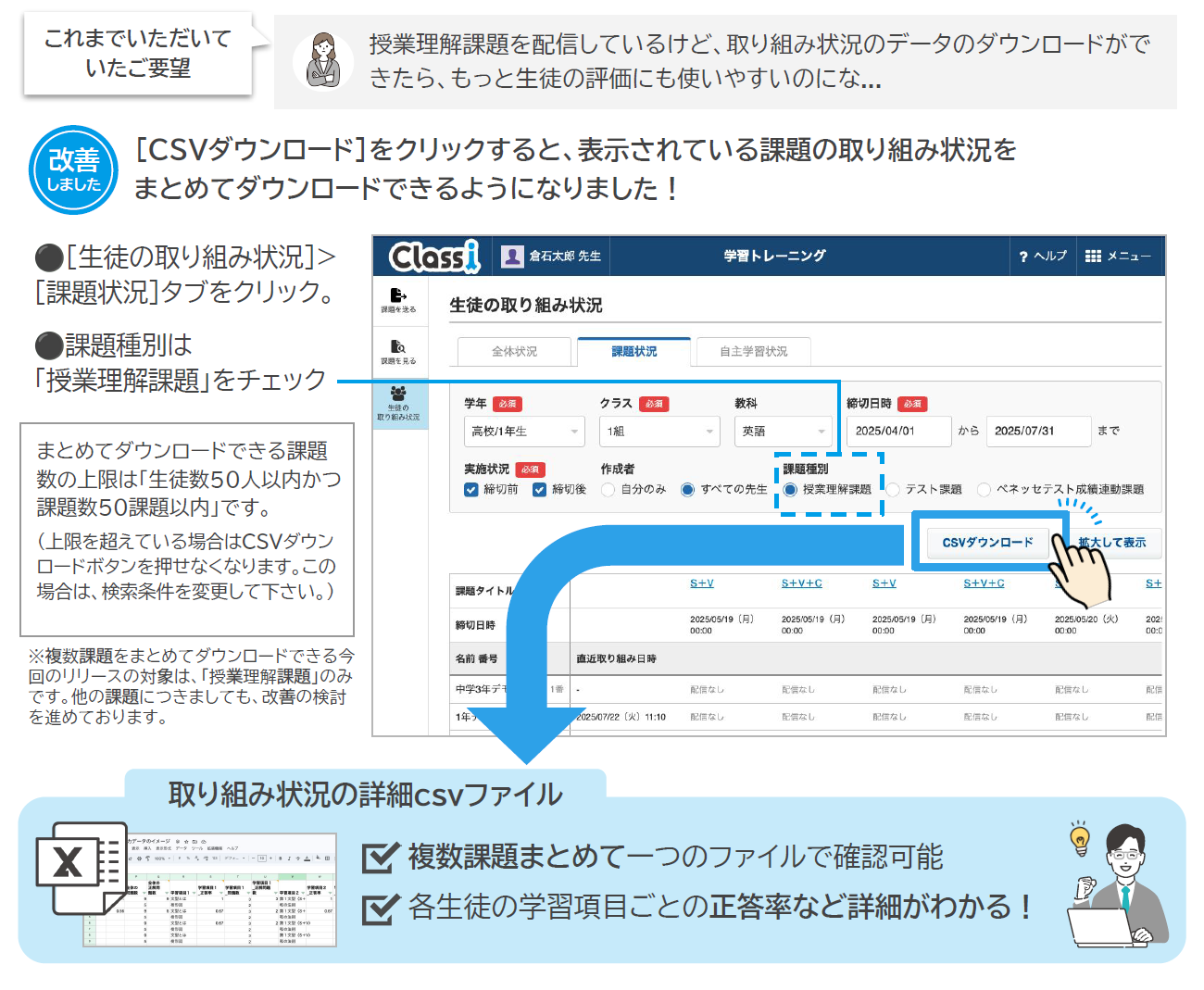Viewport: 1204px width, 990px height.
Task: Click the 拡大して表示 button
Action: pos(1111,543)
